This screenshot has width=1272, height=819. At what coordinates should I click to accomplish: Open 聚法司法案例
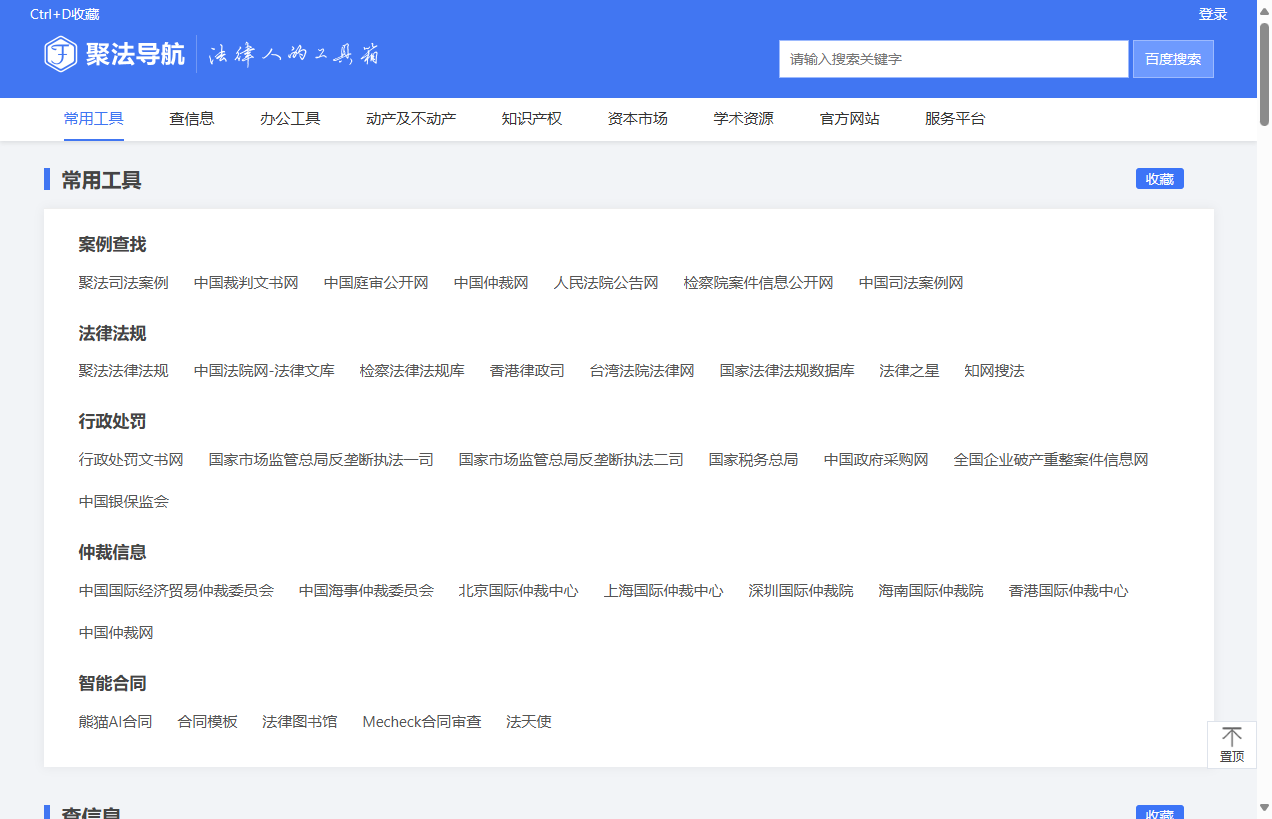122,282
